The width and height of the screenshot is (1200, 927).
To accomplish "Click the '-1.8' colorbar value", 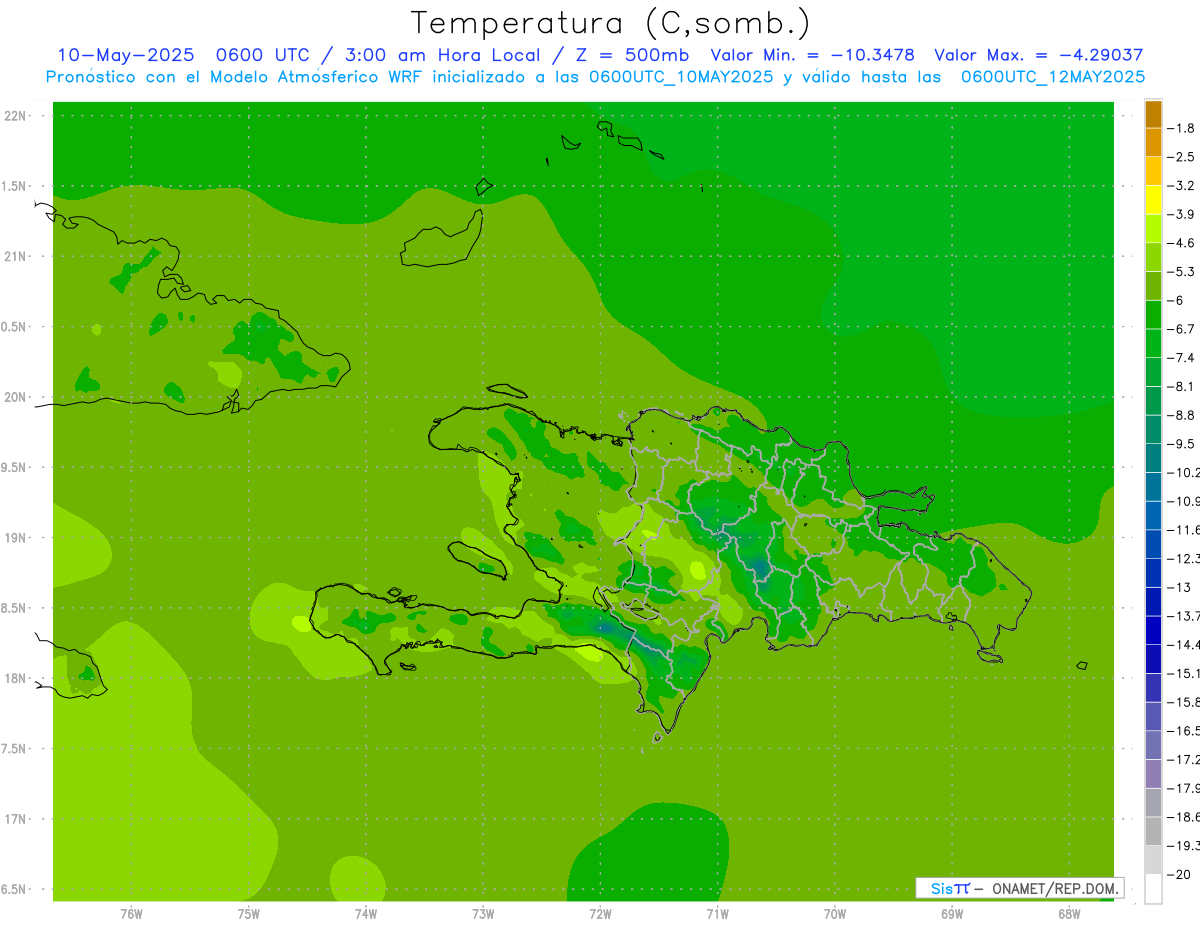I will 1182,128.
